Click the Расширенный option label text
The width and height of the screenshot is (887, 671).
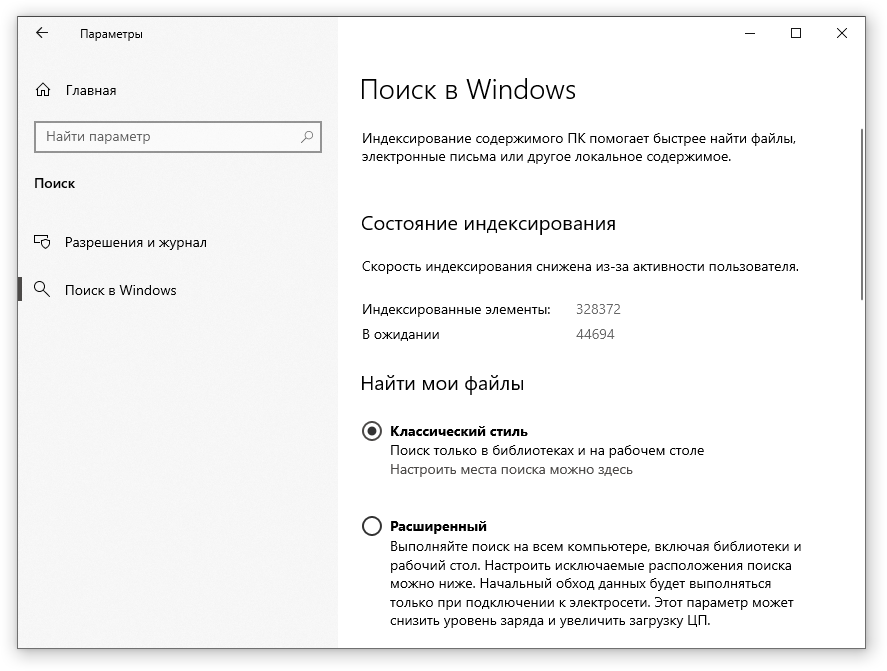point(438,526)
